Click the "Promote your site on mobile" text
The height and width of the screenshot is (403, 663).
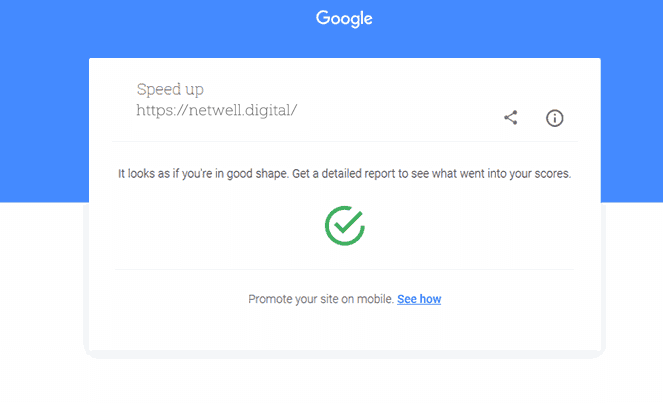coord(321,299)
